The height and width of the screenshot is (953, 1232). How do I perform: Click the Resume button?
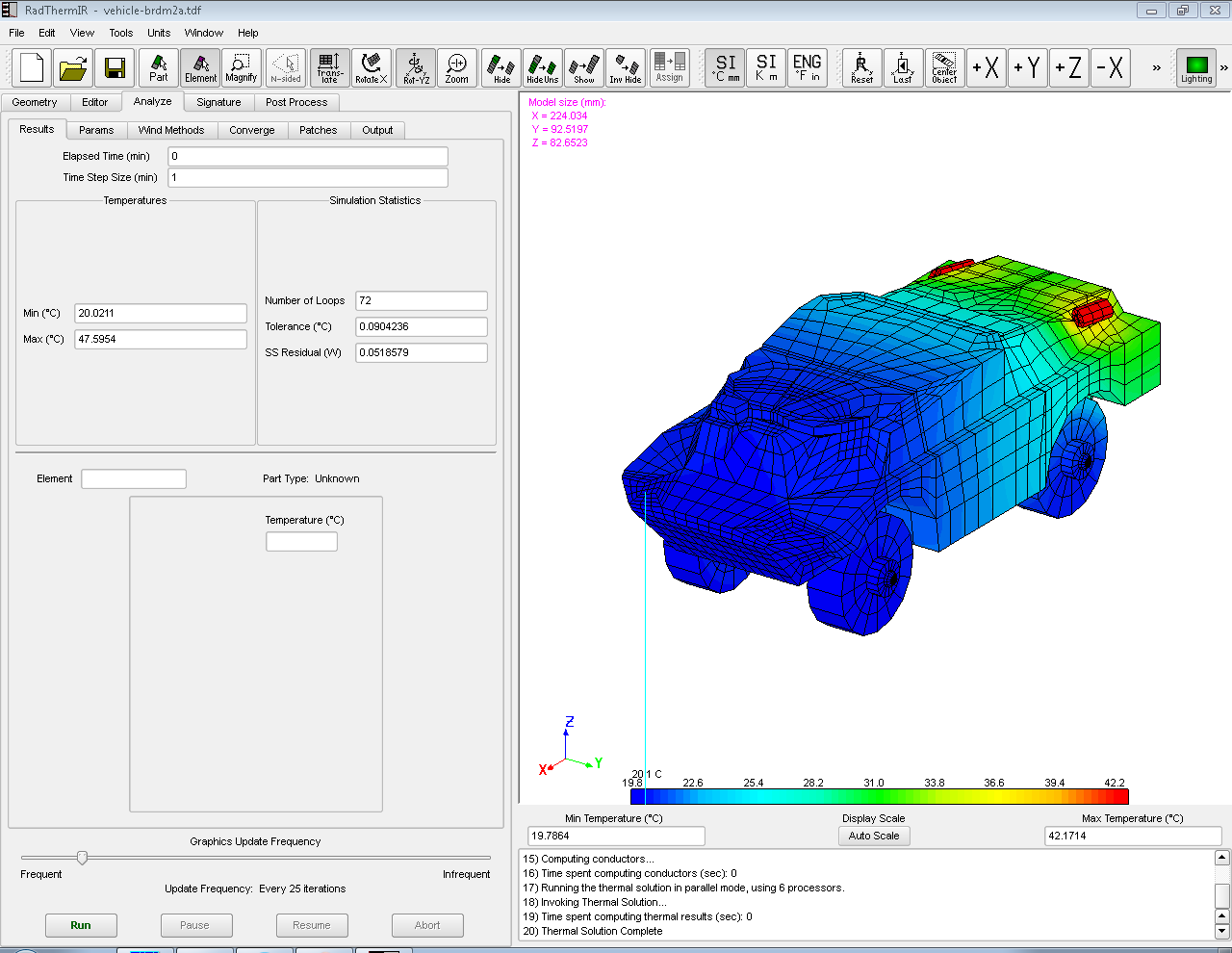[312, 925]
